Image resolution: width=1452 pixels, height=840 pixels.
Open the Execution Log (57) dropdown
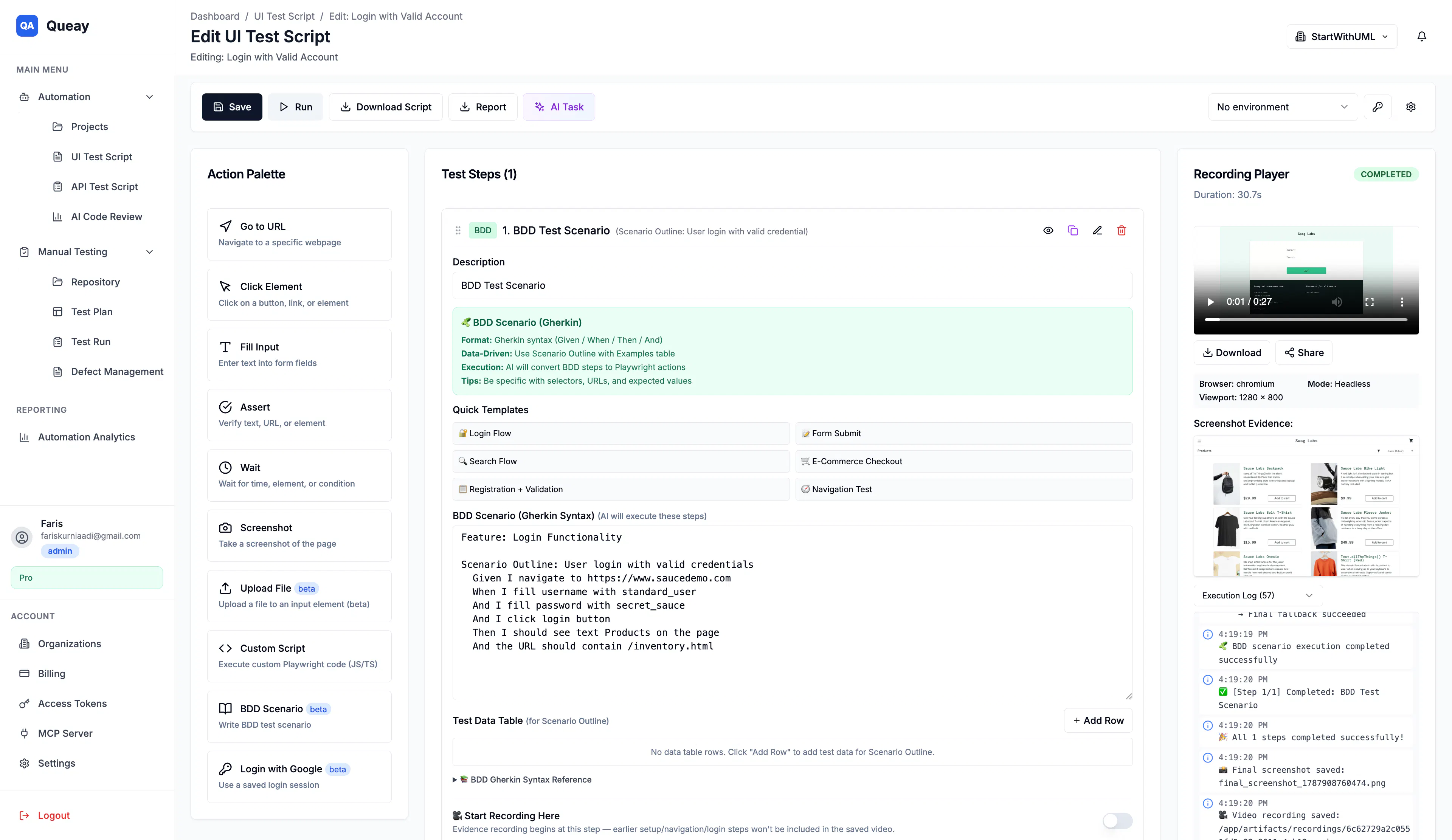pyautogui.click(x=1258, y=595)
